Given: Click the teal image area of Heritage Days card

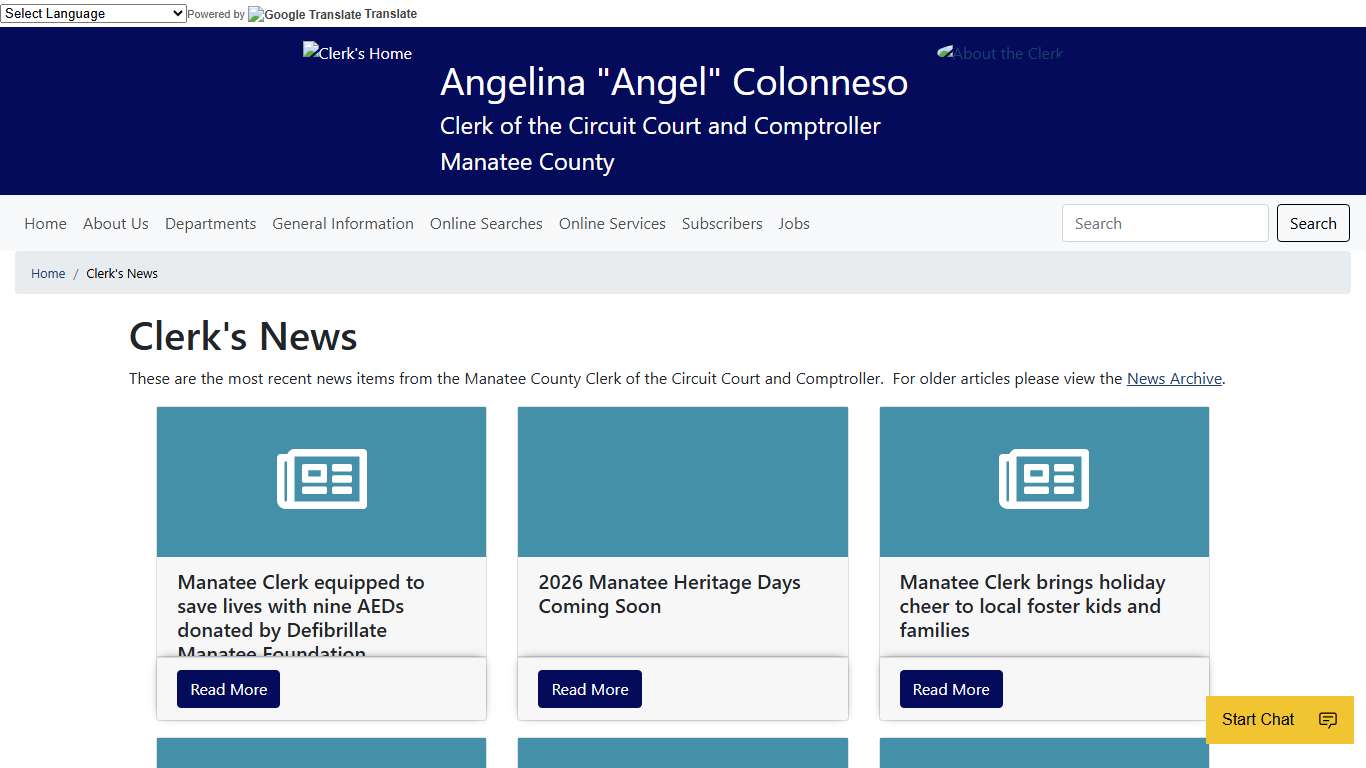Looking at the screenshot, I should 683,480.
